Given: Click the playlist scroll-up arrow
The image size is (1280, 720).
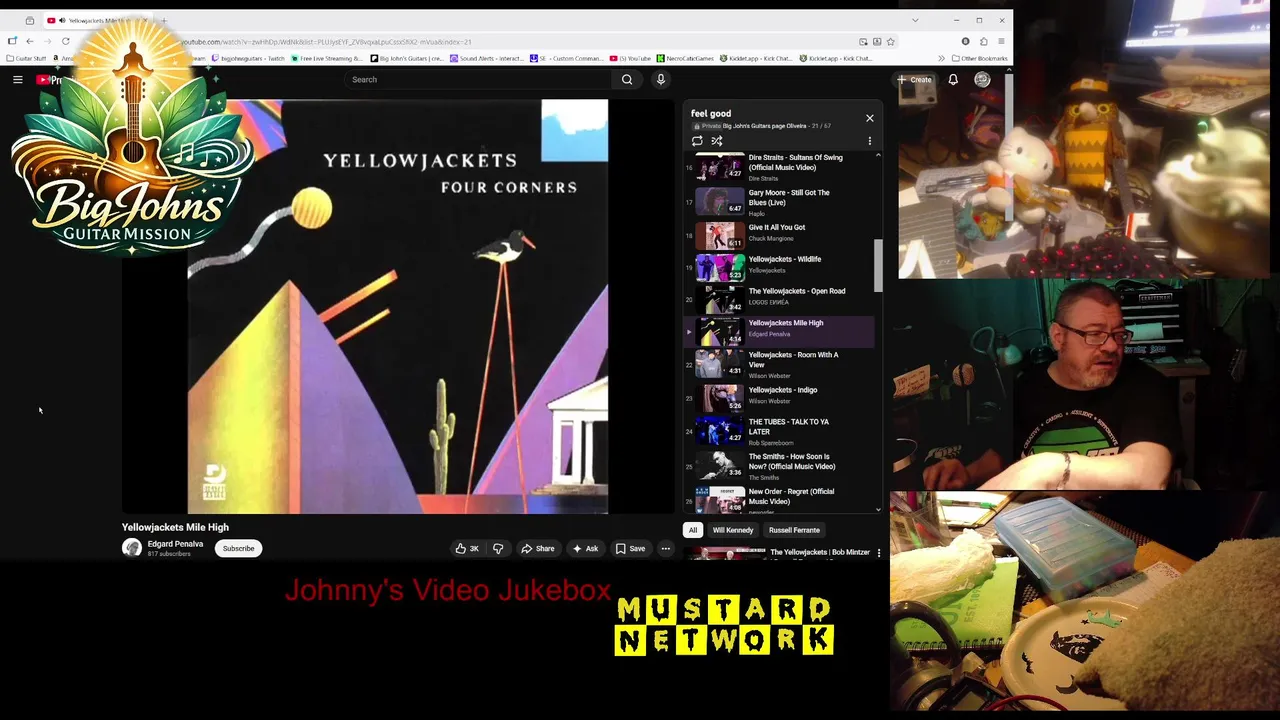Looking at the screenshot, I should click(x=879, y=155).
